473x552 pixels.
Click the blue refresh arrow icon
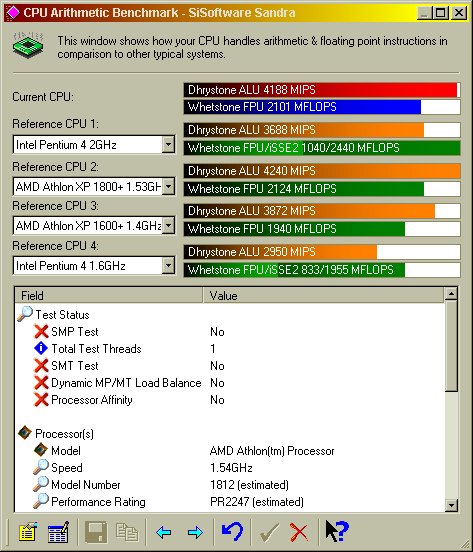[232, 531]
